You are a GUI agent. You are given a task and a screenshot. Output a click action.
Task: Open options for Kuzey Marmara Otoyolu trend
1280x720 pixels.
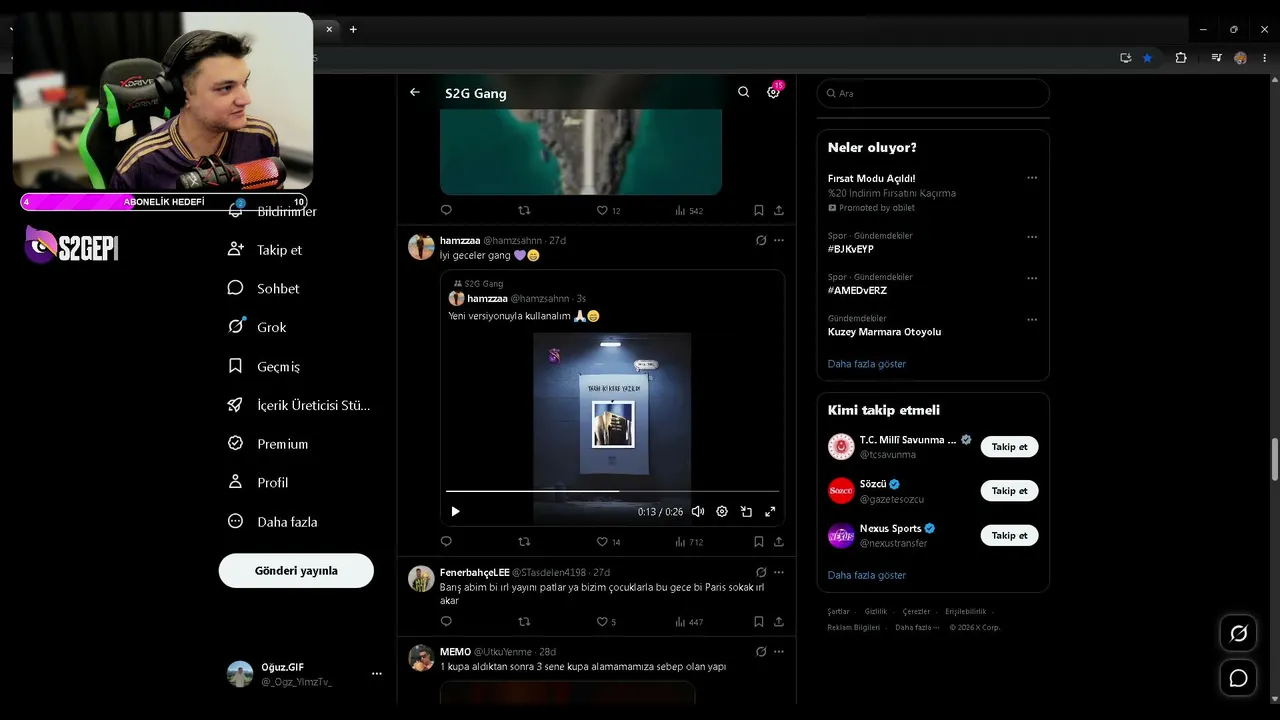(x=1032, y=320)
